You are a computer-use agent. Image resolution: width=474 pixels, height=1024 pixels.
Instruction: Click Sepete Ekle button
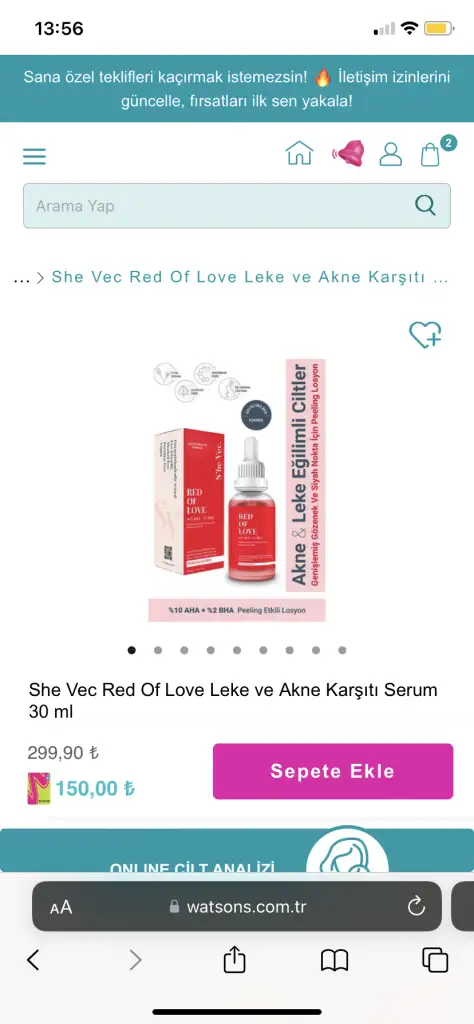click(333, 771)
